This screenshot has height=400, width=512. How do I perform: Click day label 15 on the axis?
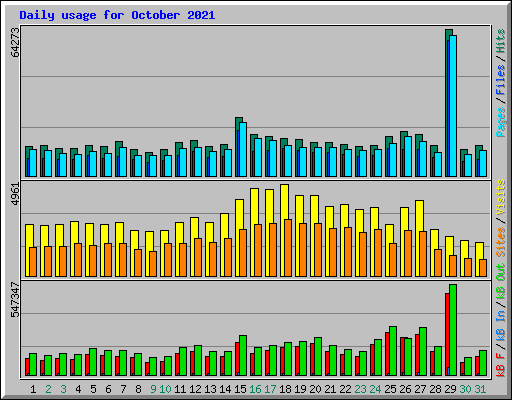click(x=240, y=389)
